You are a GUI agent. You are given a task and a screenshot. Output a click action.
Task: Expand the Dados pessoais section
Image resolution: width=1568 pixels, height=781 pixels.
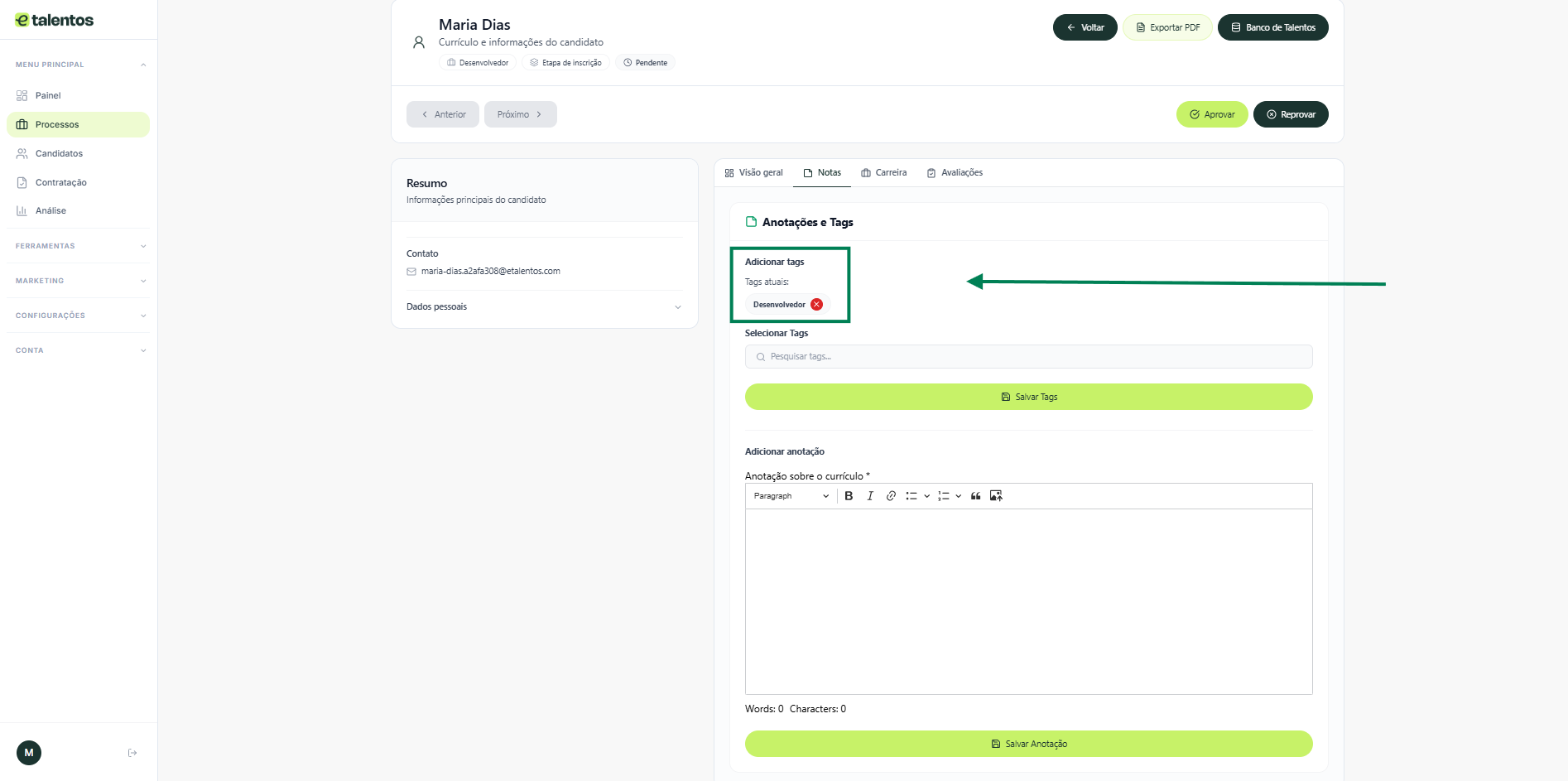(544, 307)
